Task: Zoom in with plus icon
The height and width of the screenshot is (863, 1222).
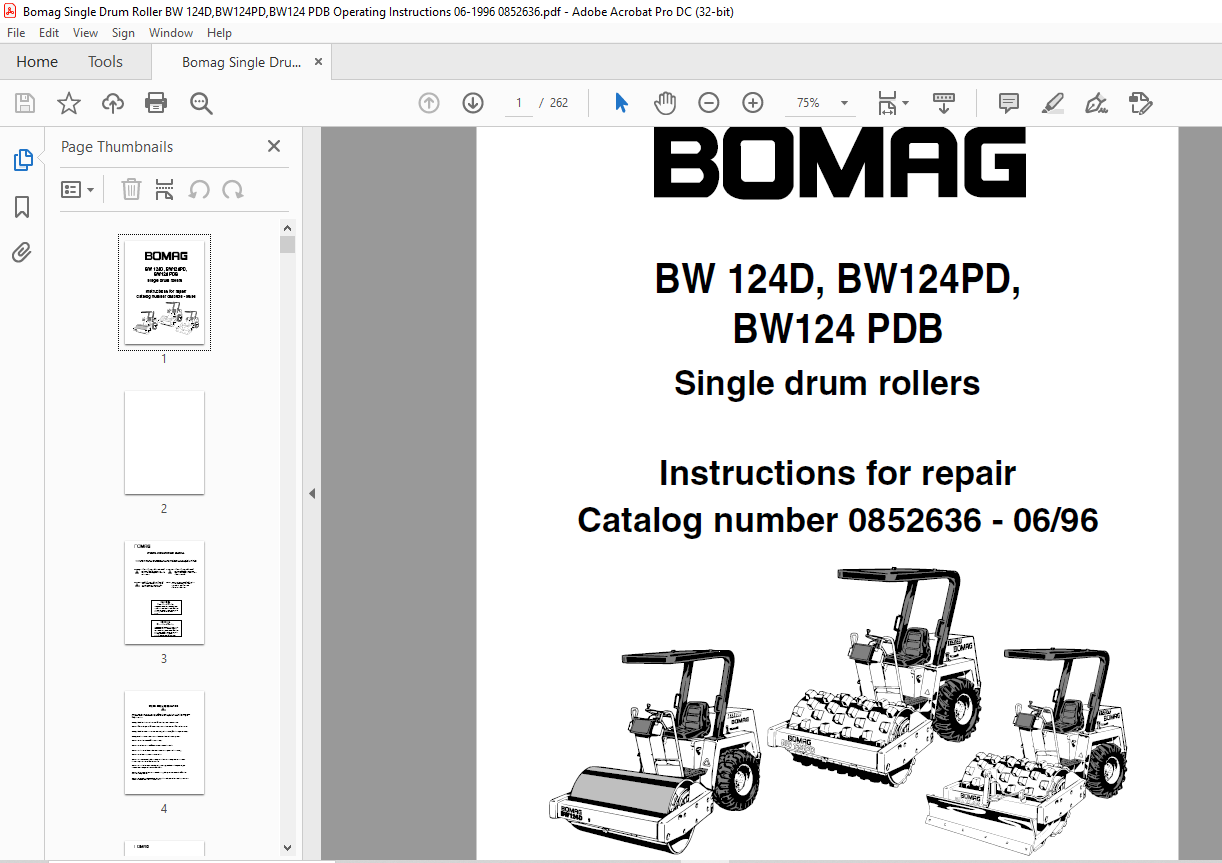Action: coord(753,103)
